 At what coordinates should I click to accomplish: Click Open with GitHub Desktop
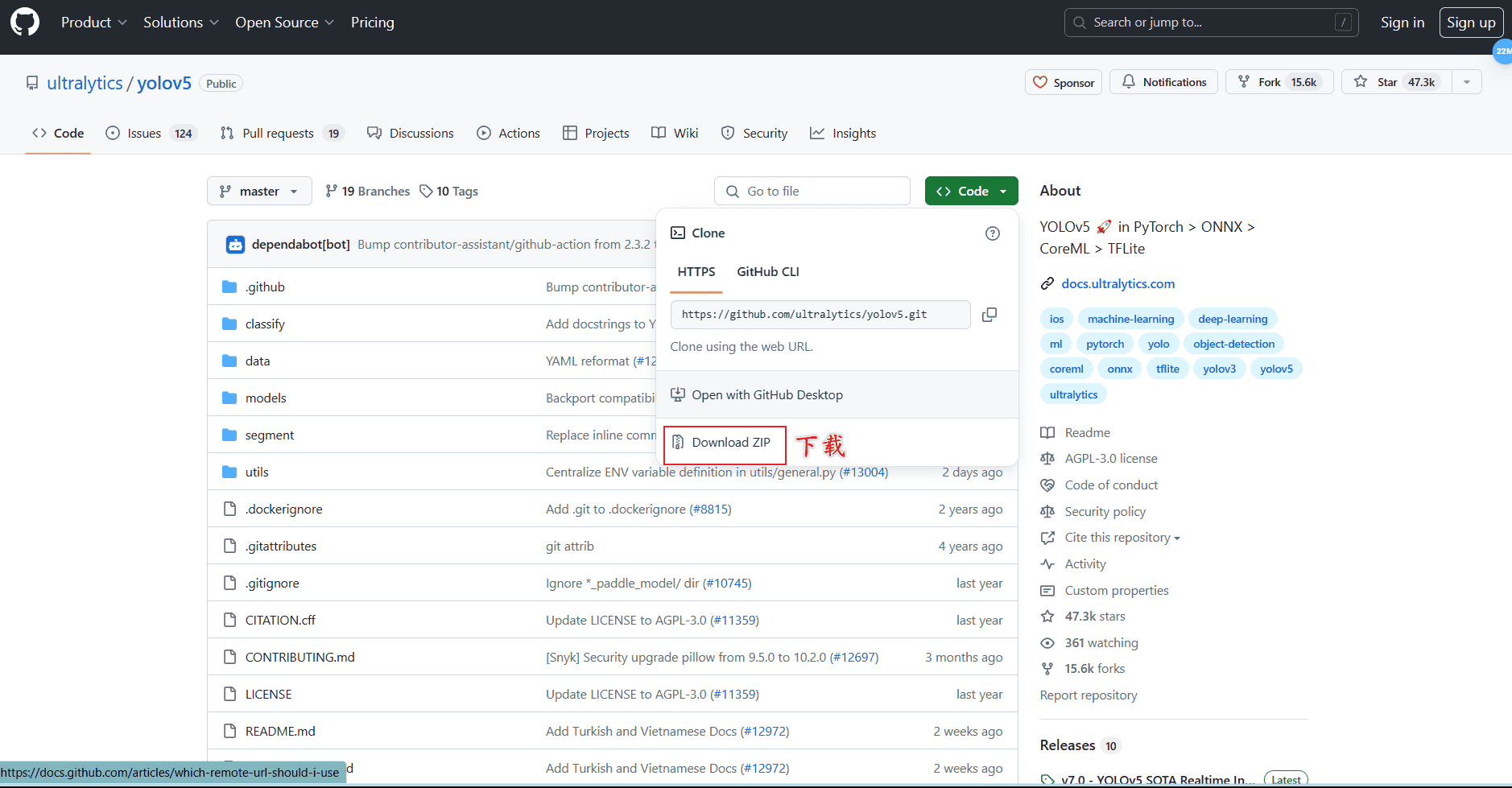pyautogui.click(x=837, y=394)
